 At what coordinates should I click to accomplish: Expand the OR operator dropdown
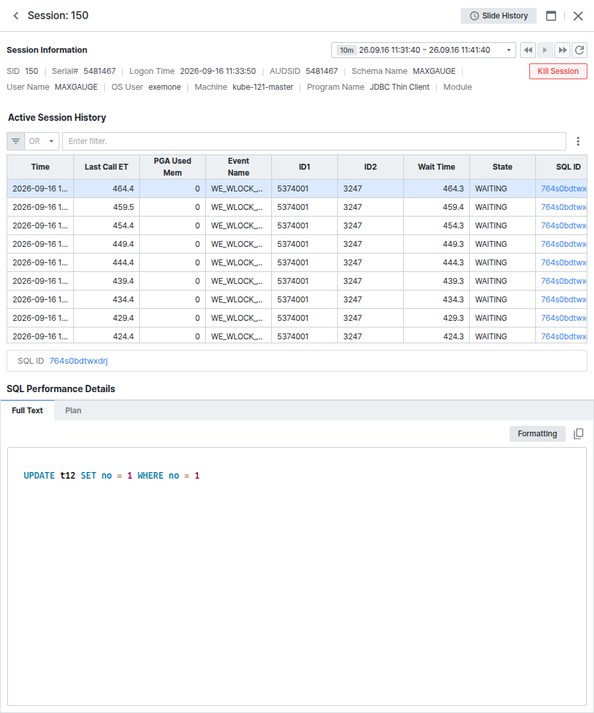point(41,141)
